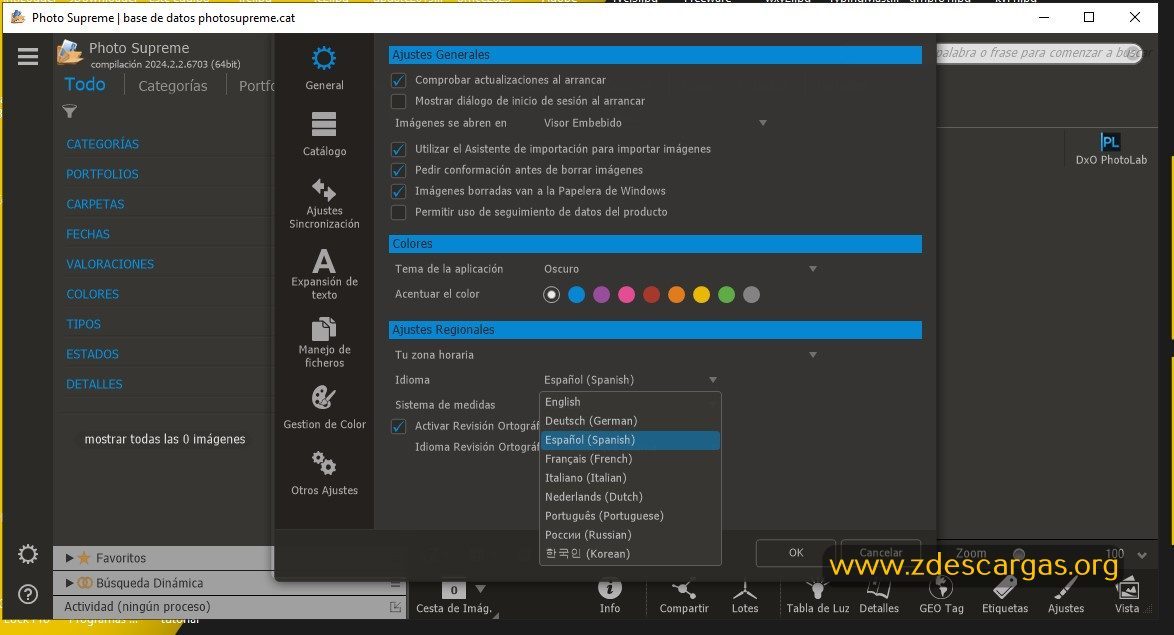Click the Compartir share icon

click(684, 597)
